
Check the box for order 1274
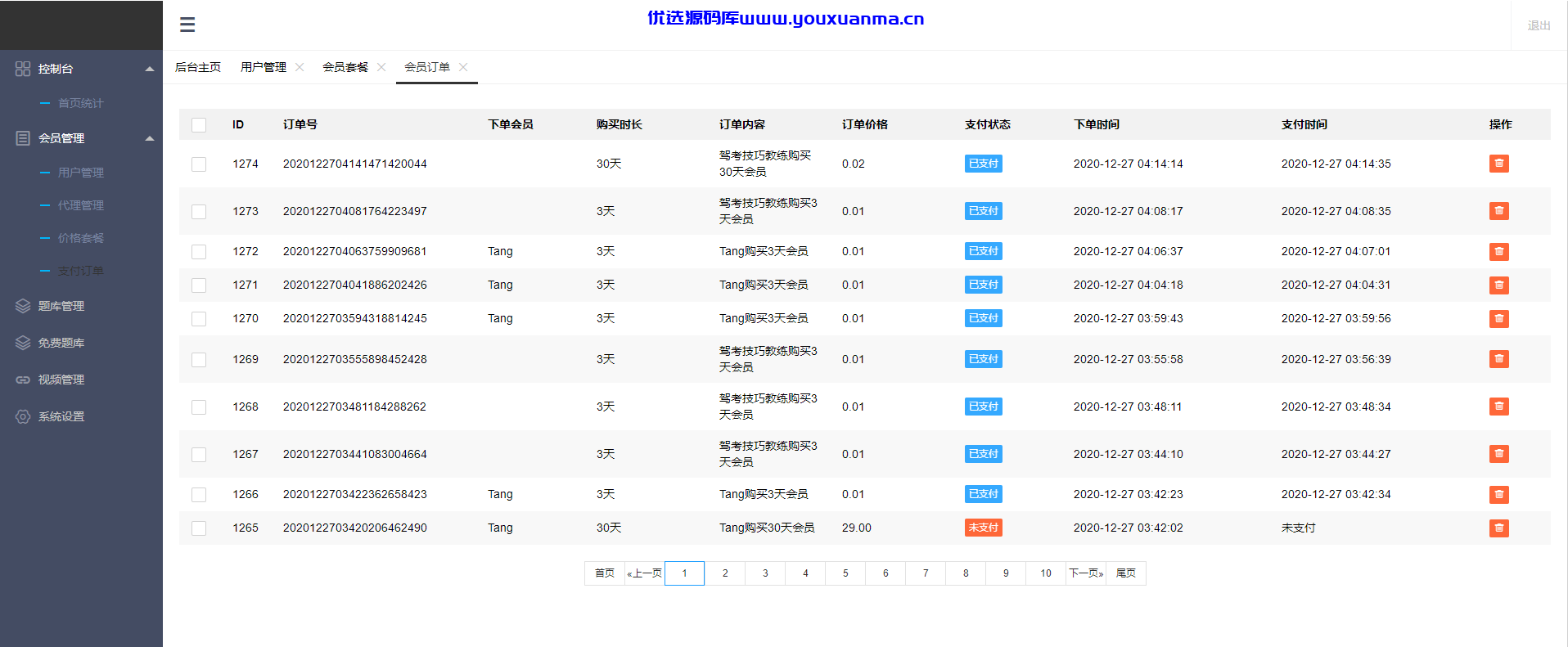tap(199, 164)
